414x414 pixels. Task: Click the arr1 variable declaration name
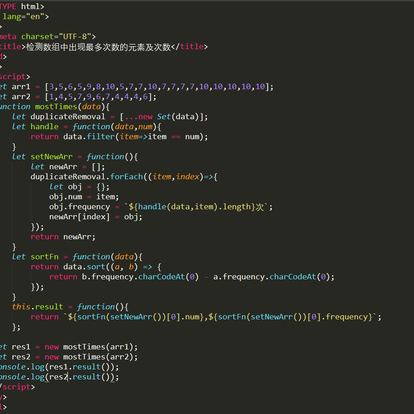point(21,87)
